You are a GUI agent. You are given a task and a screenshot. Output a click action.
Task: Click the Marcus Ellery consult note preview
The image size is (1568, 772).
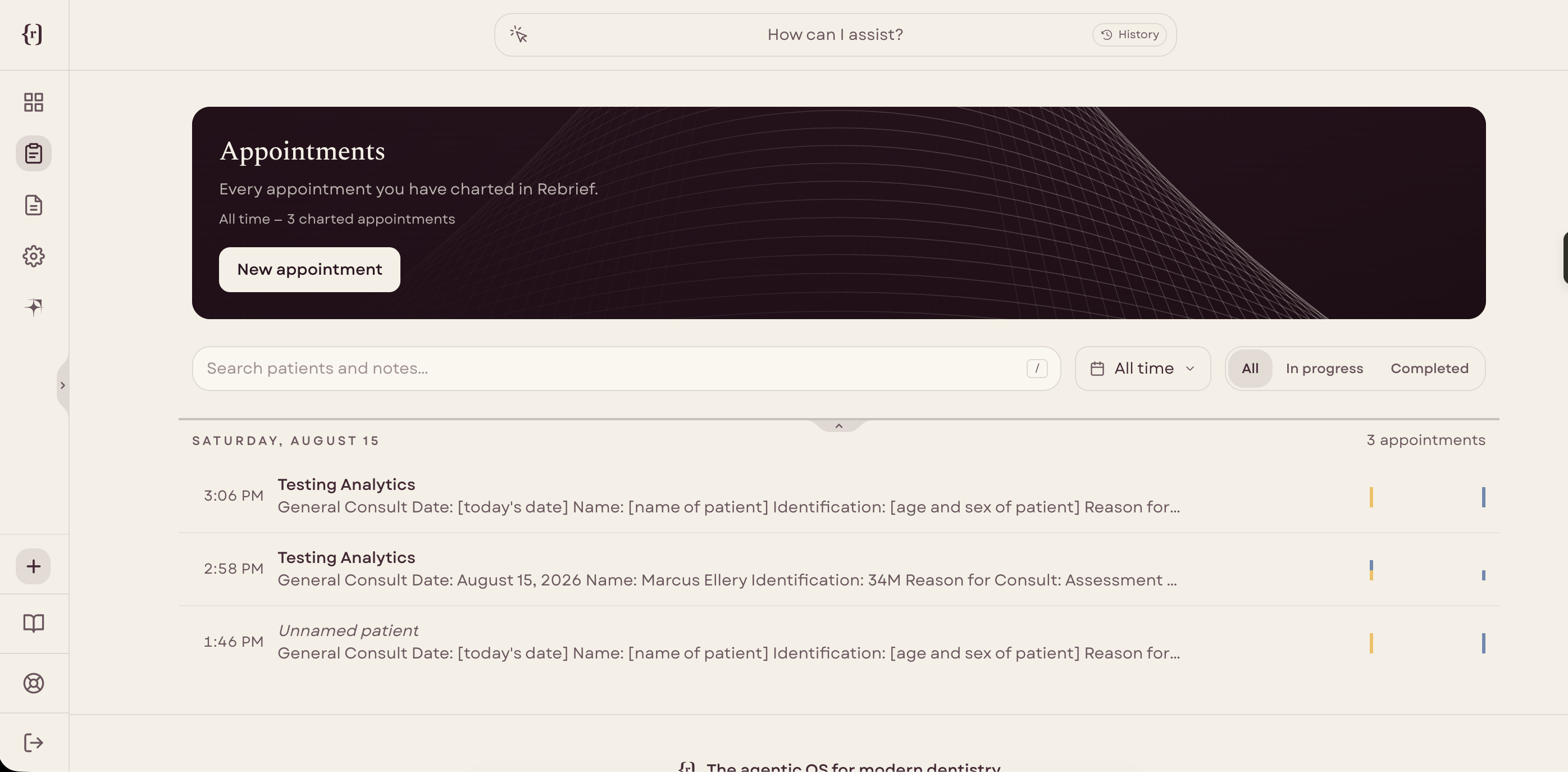(727, 580)
